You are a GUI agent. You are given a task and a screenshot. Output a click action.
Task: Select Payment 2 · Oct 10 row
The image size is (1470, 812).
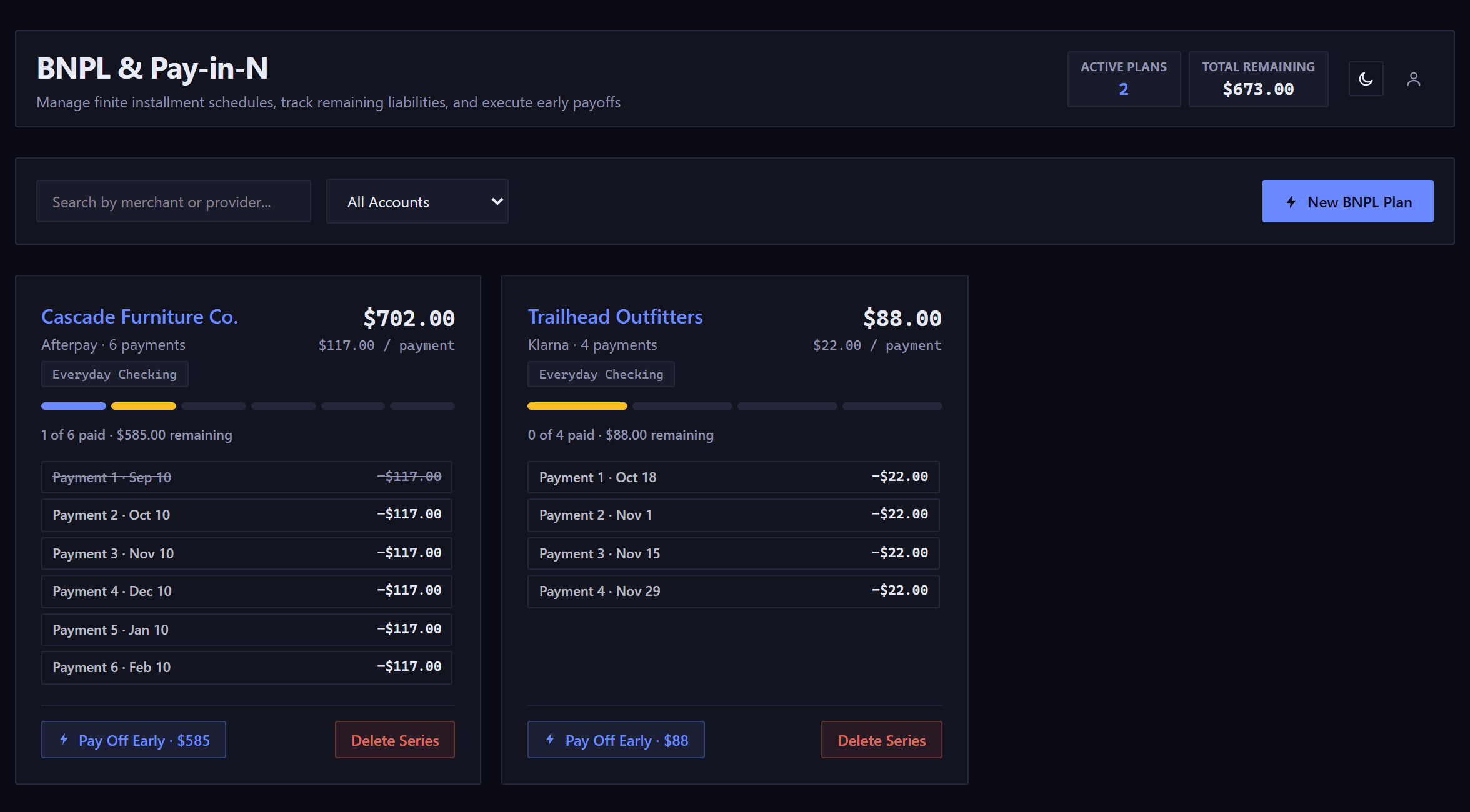247,515
